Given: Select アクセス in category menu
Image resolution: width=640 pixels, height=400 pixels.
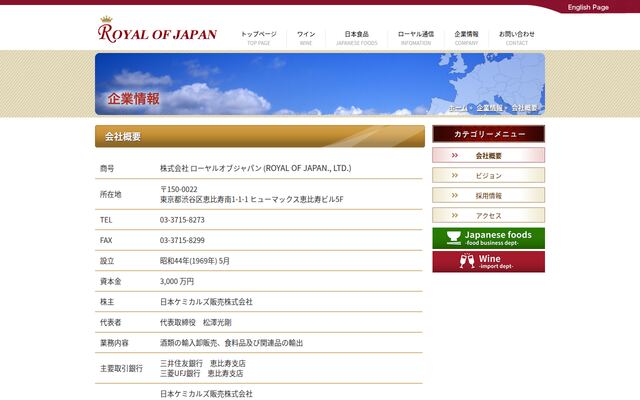Looking at the screenshot, I should click(489, 216).
